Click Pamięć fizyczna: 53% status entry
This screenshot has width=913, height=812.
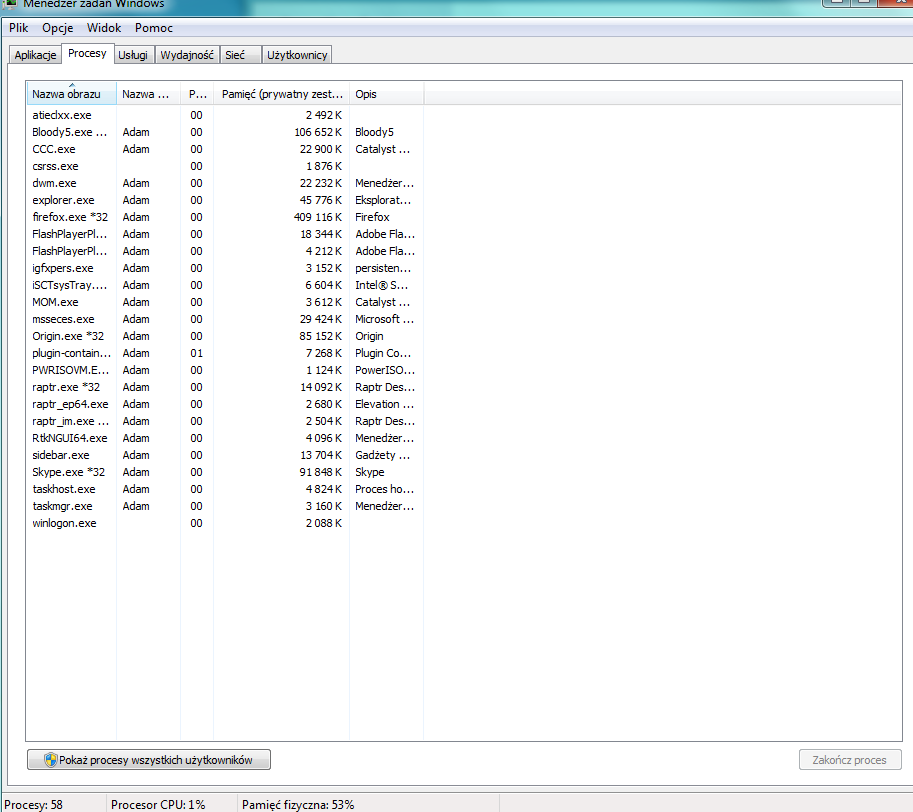[298, 804]
